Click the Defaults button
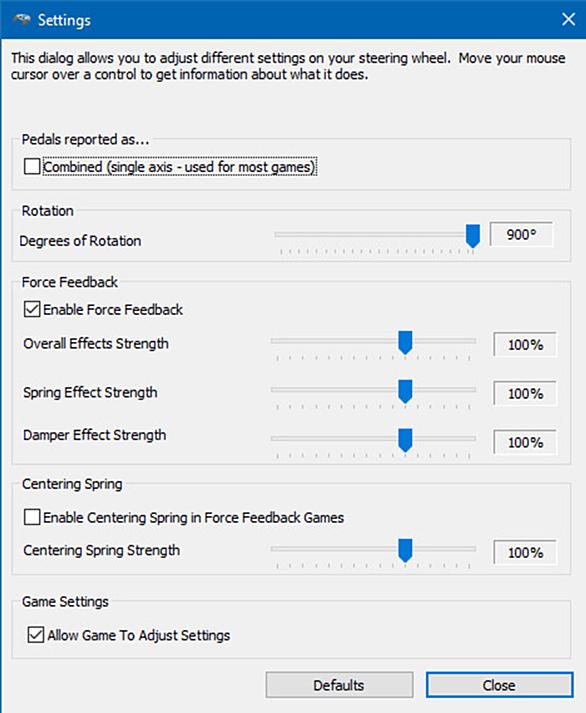The width and height of the screenshot is (586, 713). 339,685
